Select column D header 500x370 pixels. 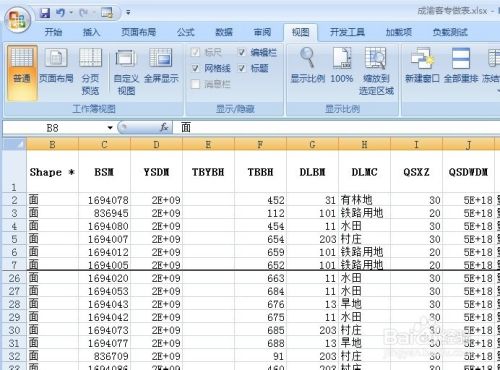pos(156,144)
